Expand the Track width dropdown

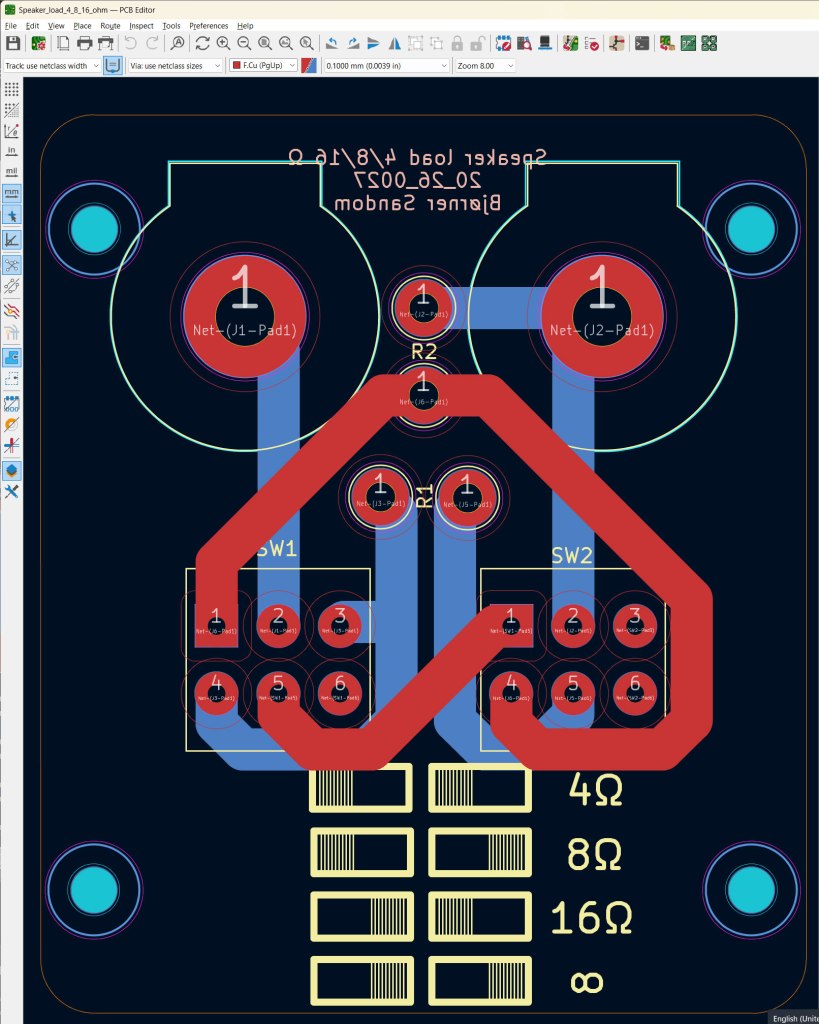51,65
